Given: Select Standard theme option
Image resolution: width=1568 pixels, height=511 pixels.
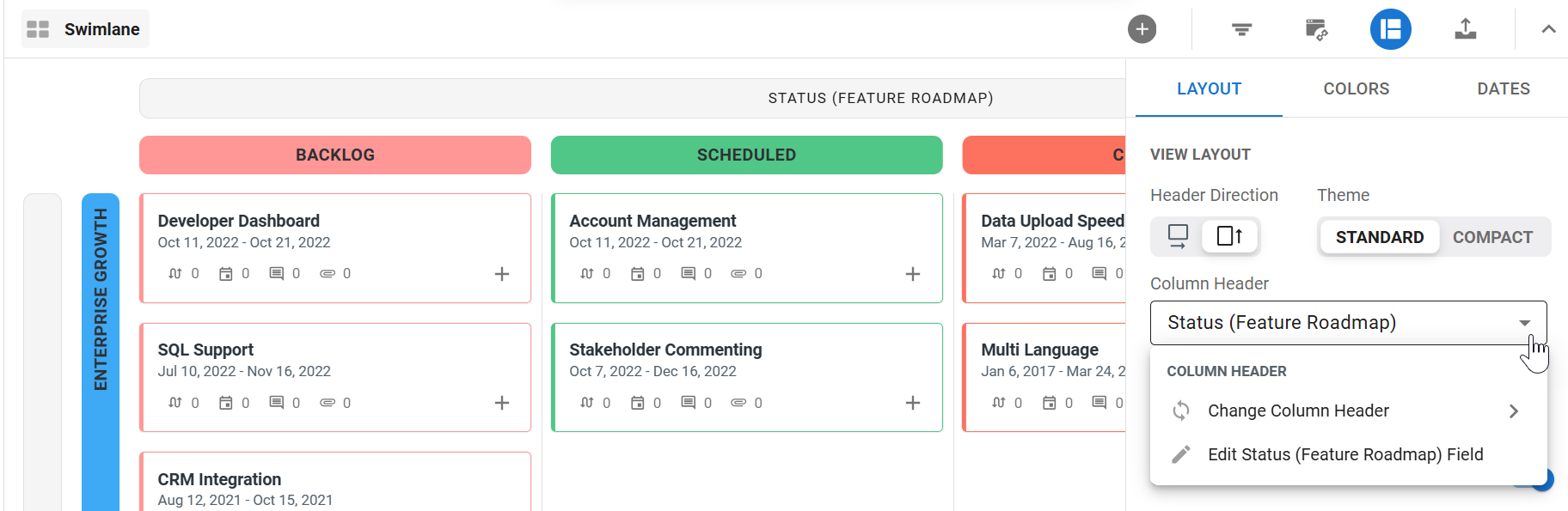Looking at the screenshot, I should coord(1379,237).
